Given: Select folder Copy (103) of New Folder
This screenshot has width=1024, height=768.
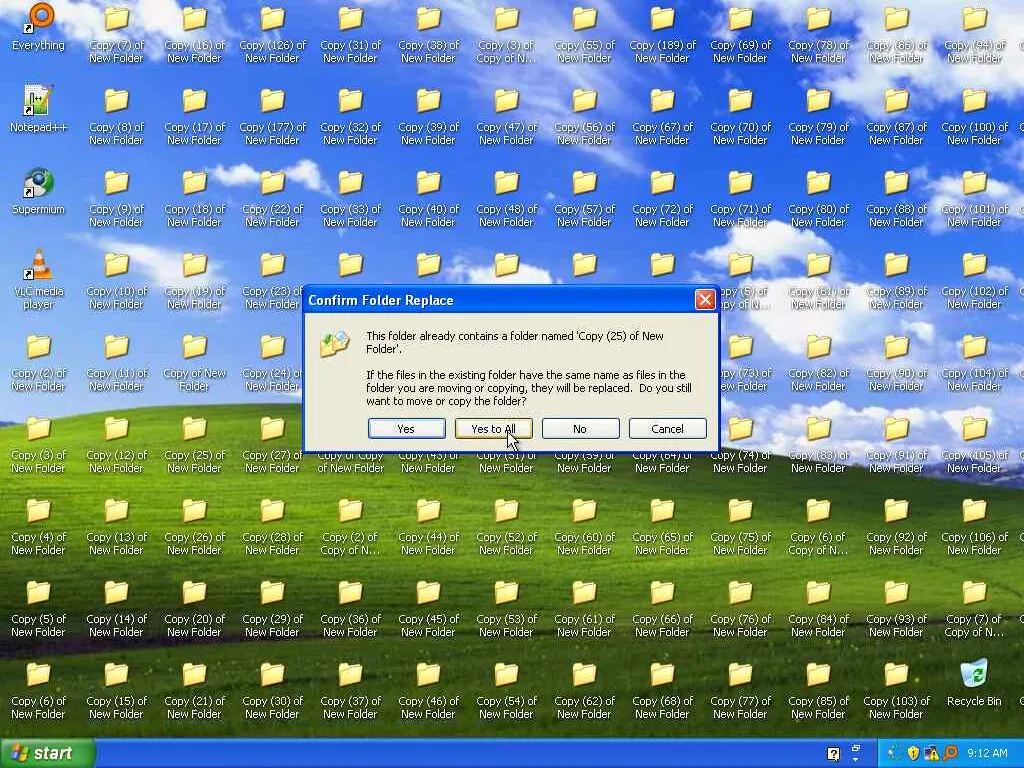Looking at the screenshot, I should [896, 691].
